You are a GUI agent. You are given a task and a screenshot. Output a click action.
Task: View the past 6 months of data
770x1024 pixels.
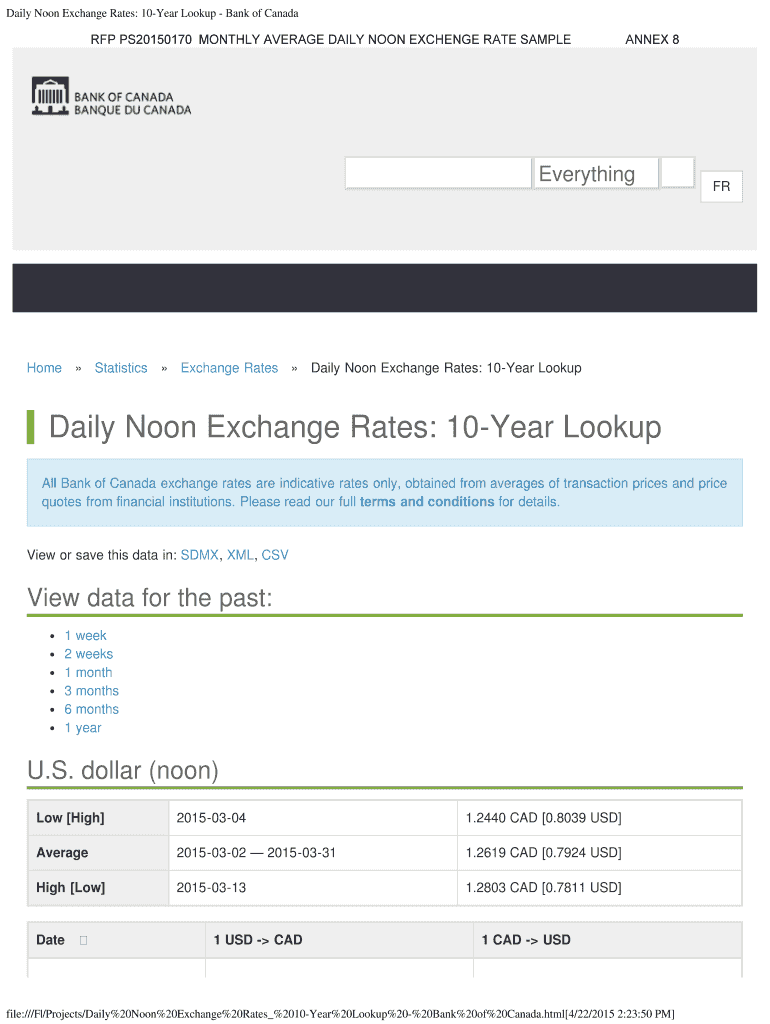click(x=91, y=709)
